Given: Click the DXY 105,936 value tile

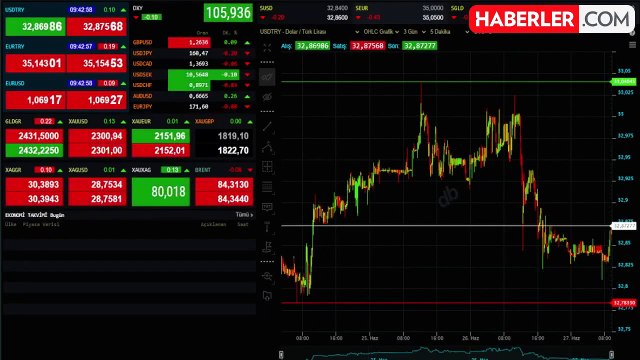Looking at the screenshot, I should click(x=228, y=13).
